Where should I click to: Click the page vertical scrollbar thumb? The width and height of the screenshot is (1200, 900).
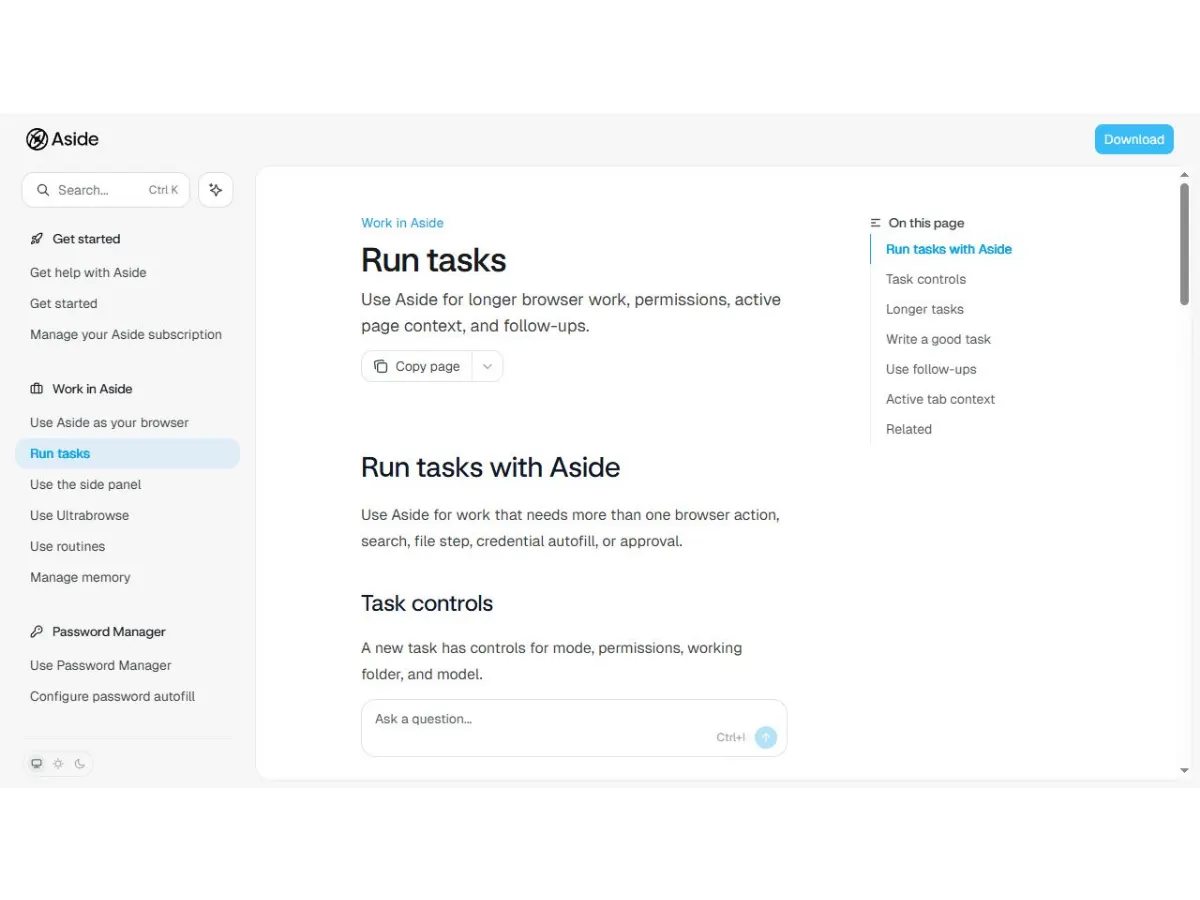[1184, 244]
